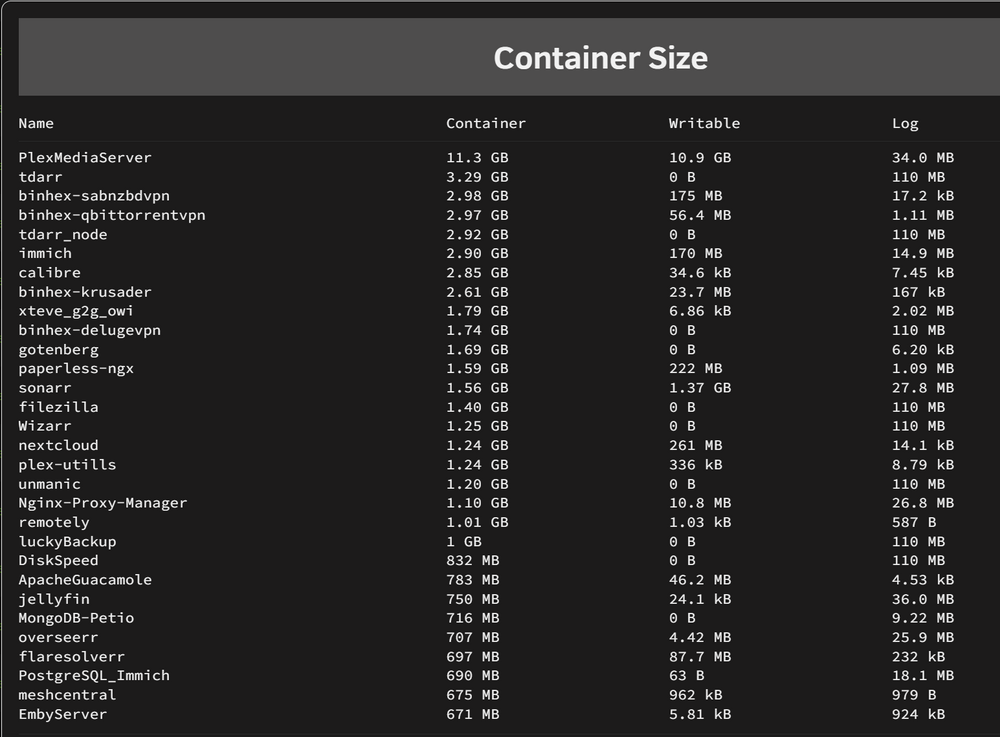
Task: Click the Log column header
Action: pos(905,124)
